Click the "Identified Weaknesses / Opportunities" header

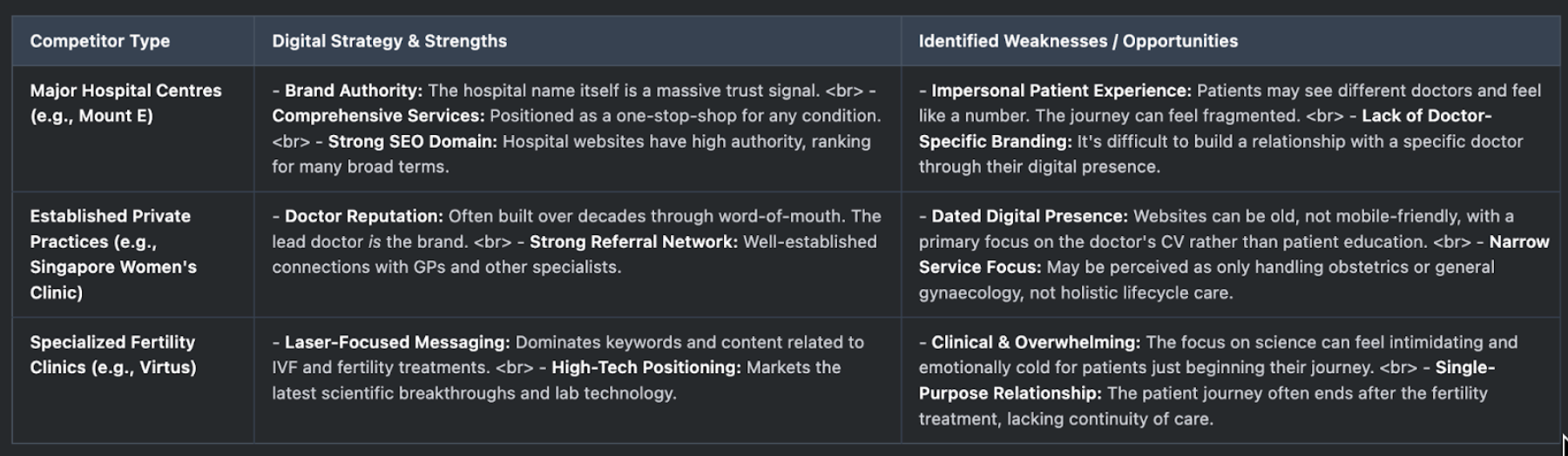point(1078,41)
